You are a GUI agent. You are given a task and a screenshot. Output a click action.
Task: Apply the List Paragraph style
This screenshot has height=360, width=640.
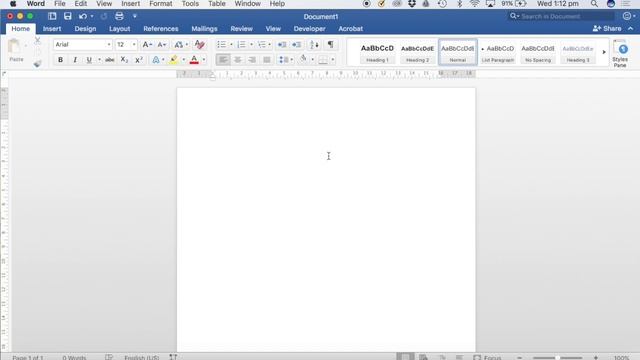point(498,52)
